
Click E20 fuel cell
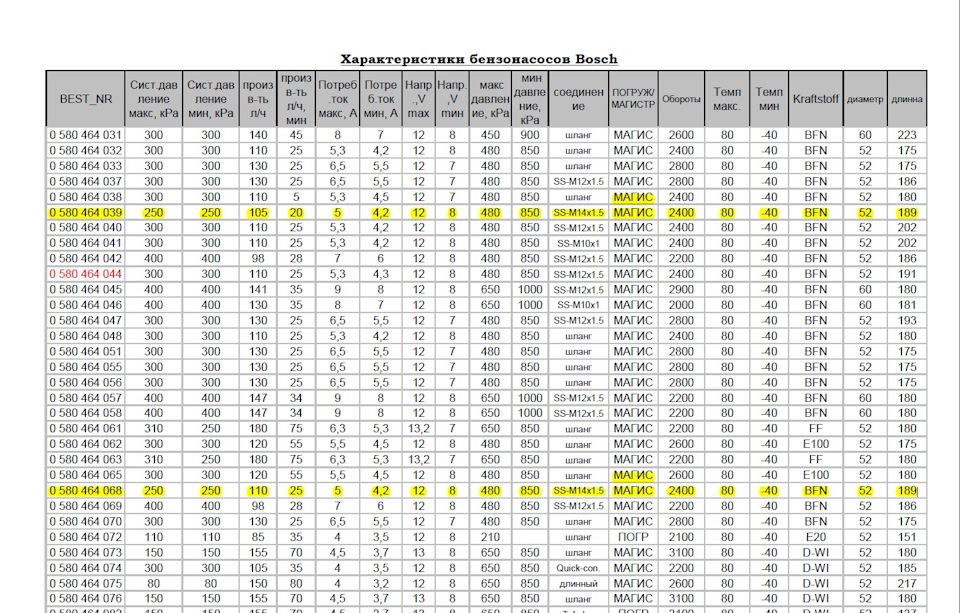pyautogui.click(x=816, y=537)
